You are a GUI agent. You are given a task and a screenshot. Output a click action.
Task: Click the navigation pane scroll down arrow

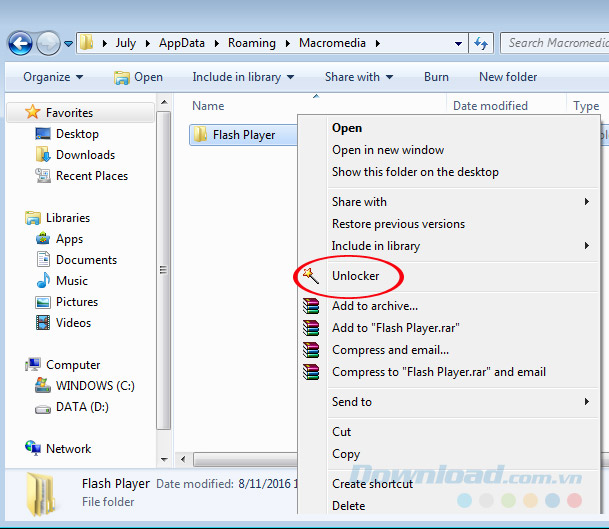pyautogui.click(x=164, y=459)
